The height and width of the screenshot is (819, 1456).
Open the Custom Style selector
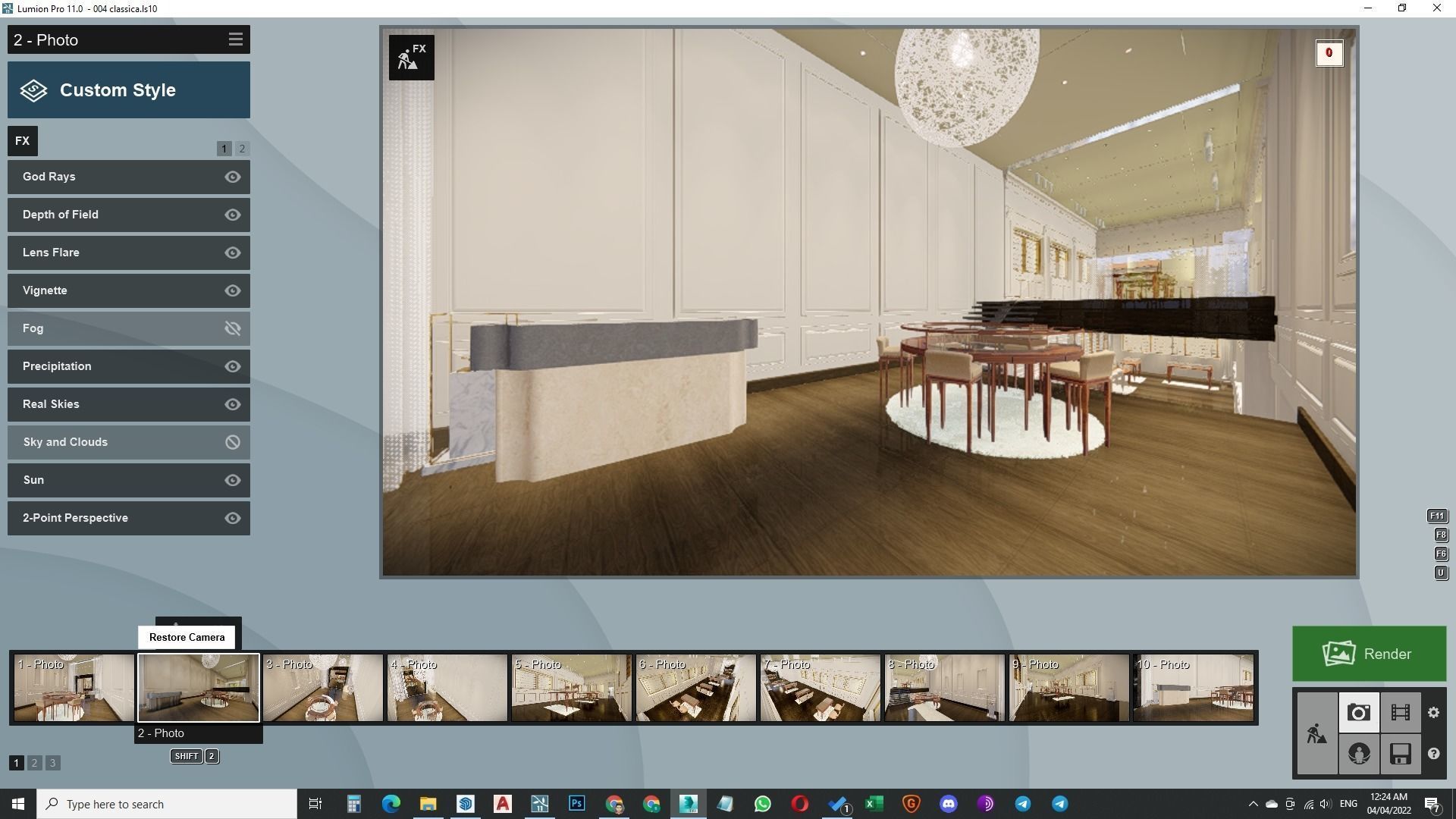point(129,89)
